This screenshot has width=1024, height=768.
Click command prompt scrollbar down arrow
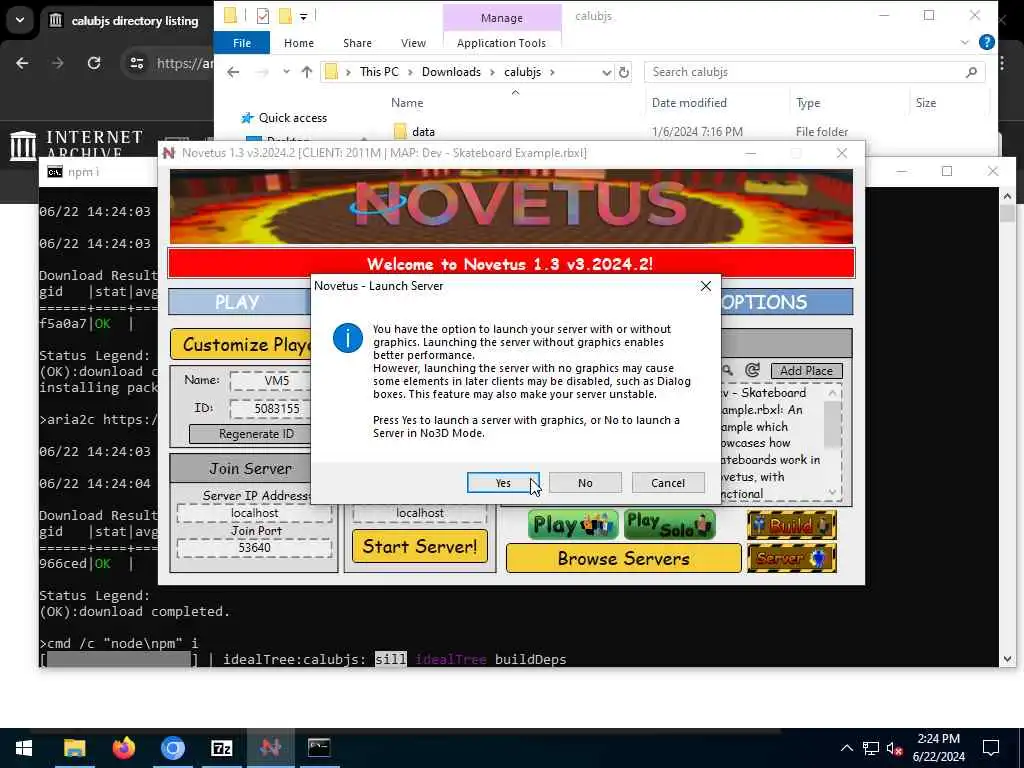[1007, 659]
